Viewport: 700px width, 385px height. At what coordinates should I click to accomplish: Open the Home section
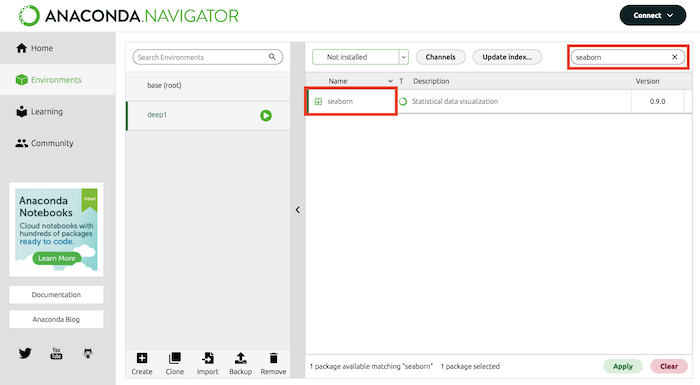[x=58, y=48]
